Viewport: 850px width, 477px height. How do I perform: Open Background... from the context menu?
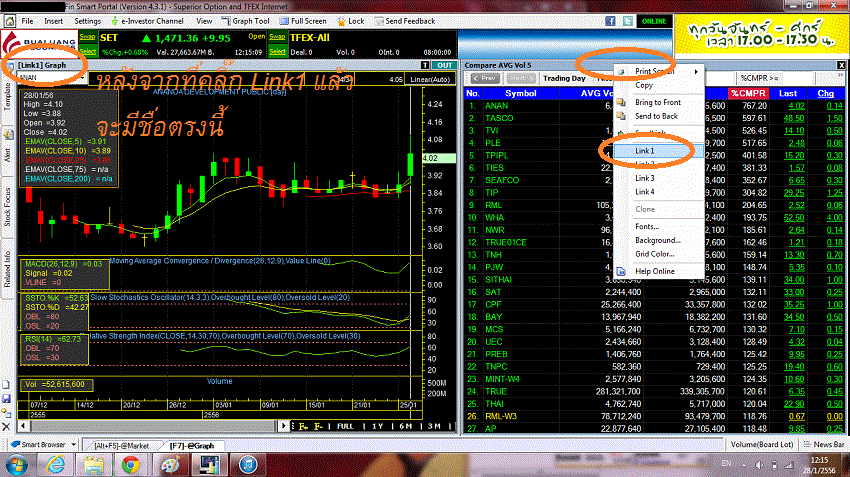(x=658, y=240)
